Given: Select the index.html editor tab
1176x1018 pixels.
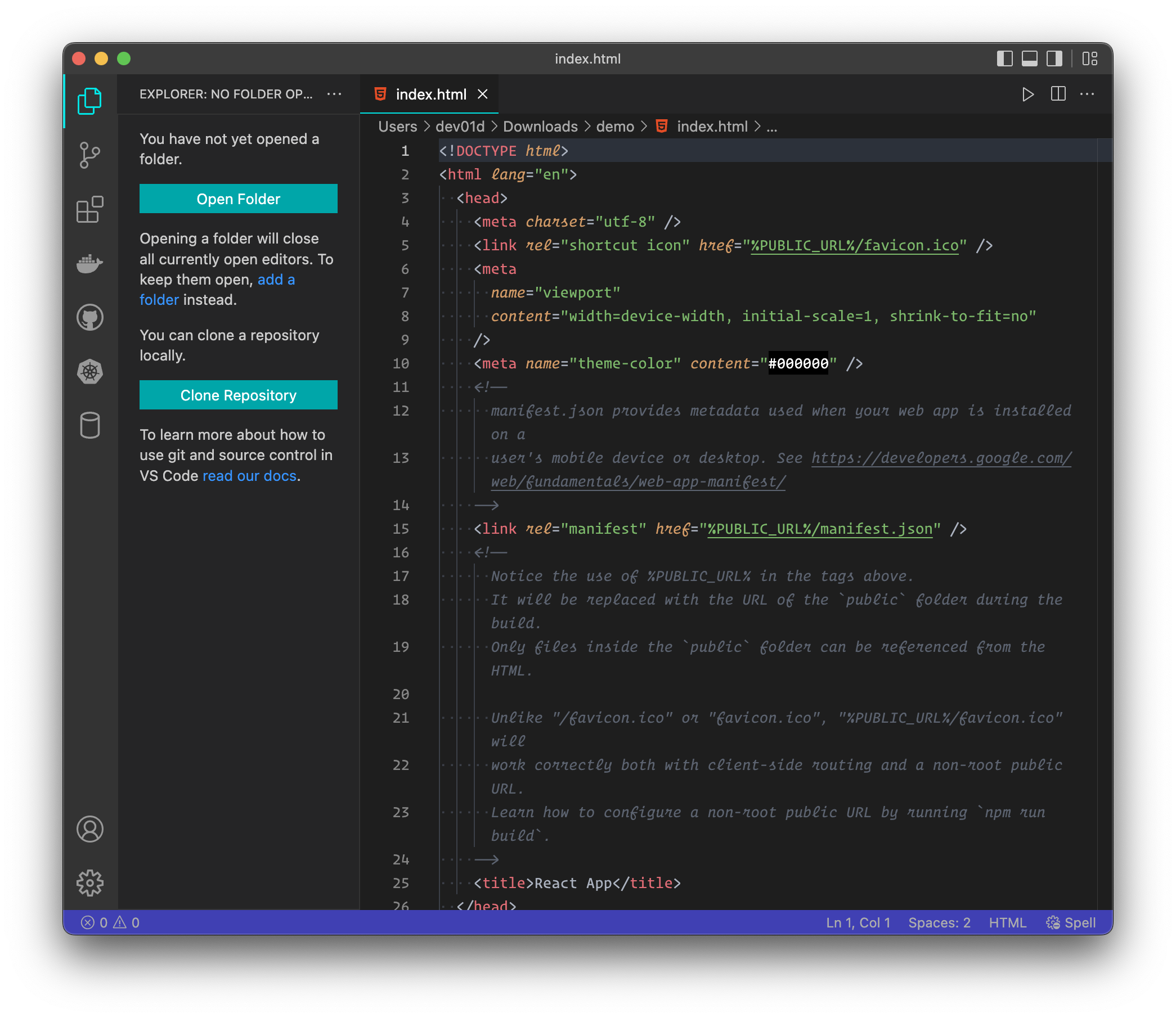Looking at the screenshot, I should tap(430, 94).
